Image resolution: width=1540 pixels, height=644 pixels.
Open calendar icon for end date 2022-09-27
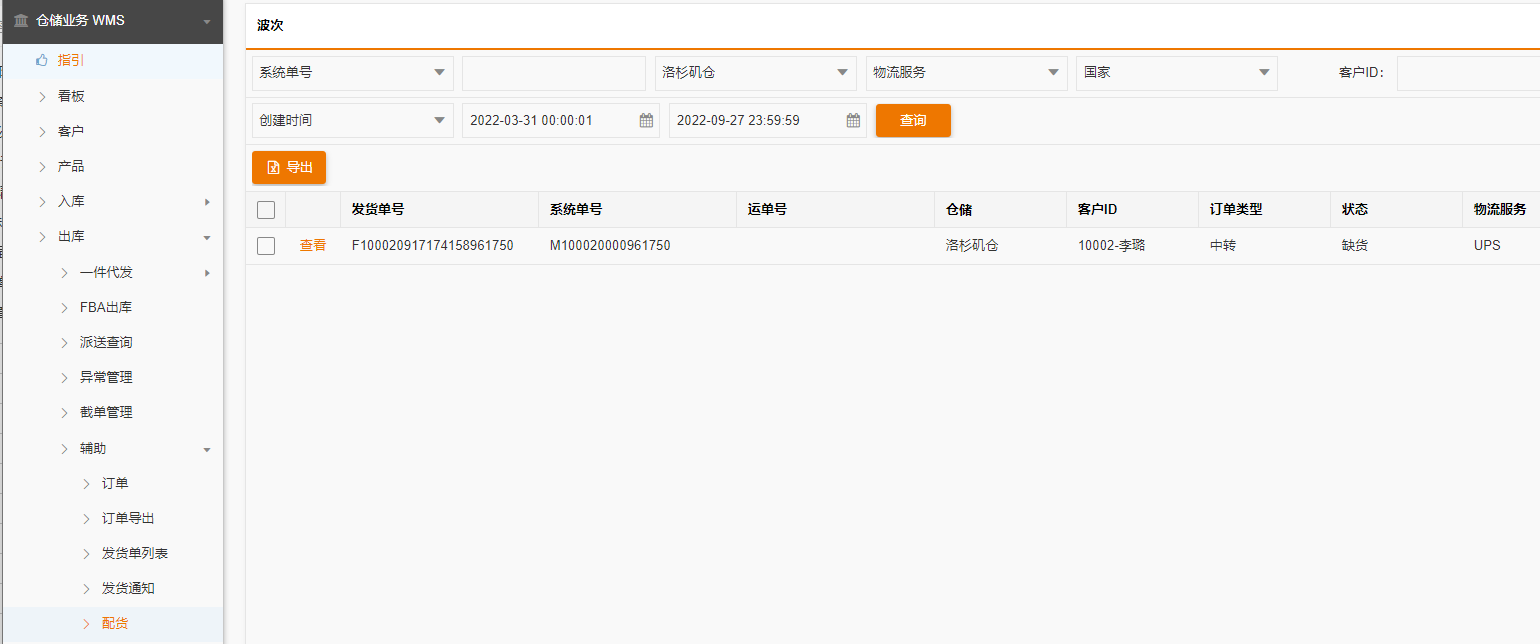click(x=853, y=120)
